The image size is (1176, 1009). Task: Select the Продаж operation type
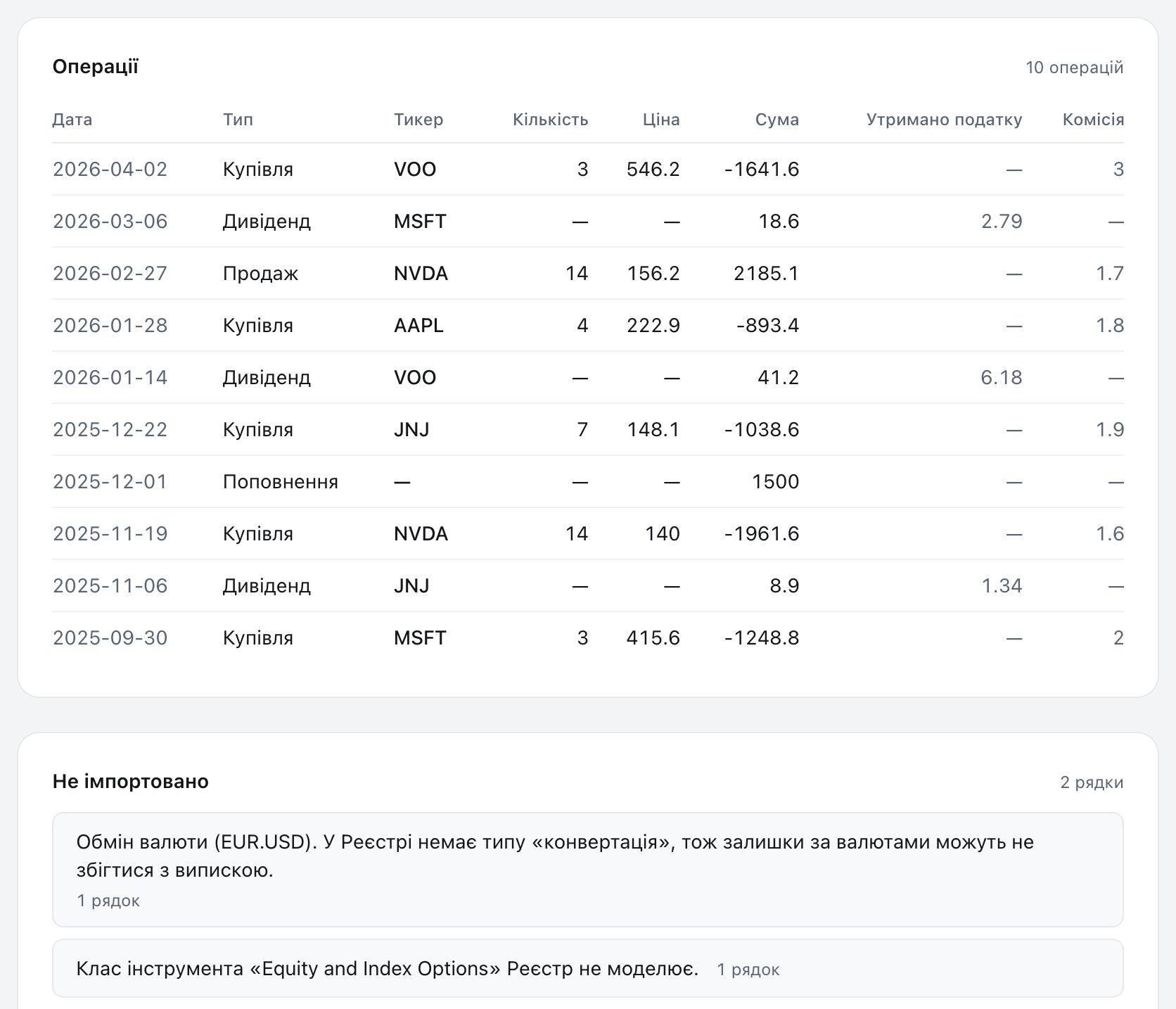(260, 274)
